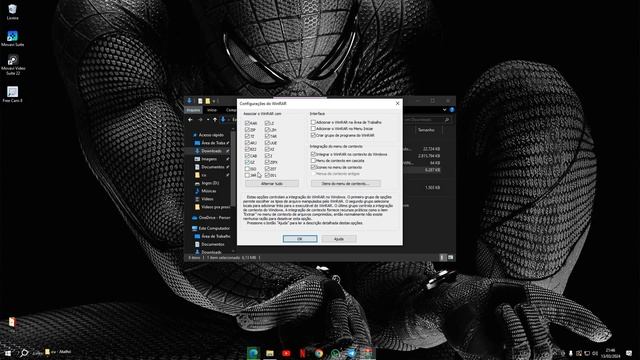Viewport: 640px width, 360px height.
Task: Open the Início ribbon tab in Explorer
Action: coord(212,110)
